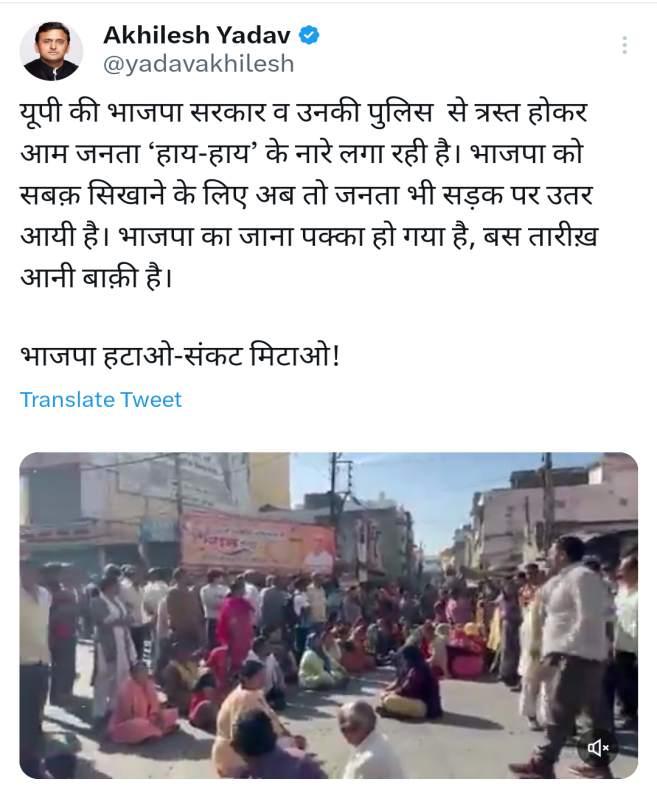This screenshot has height=793, width=657.
Task: Click the orange banner in the video
Action: coord(258,543)
